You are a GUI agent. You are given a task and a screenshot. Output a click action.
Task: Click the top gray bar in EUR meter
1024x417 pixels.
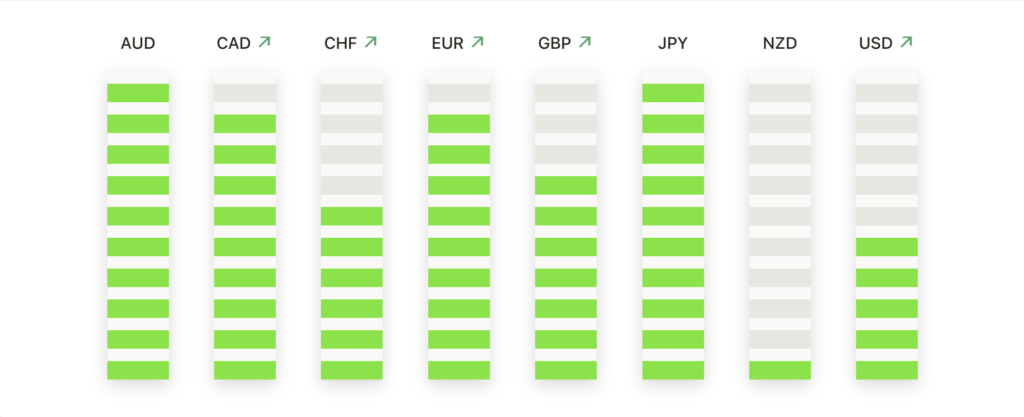click(x=458, y=93)
